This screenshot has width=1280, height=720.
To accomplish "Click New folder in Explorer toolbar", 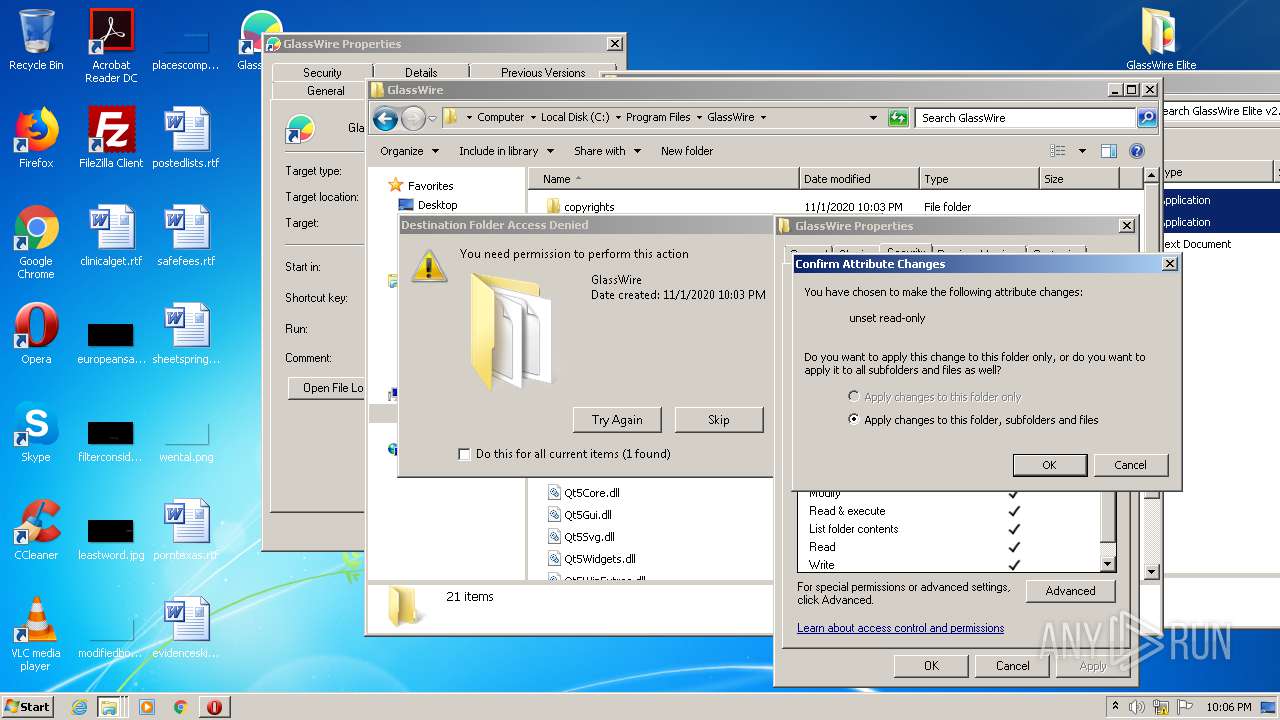I will tap(687, 151).
